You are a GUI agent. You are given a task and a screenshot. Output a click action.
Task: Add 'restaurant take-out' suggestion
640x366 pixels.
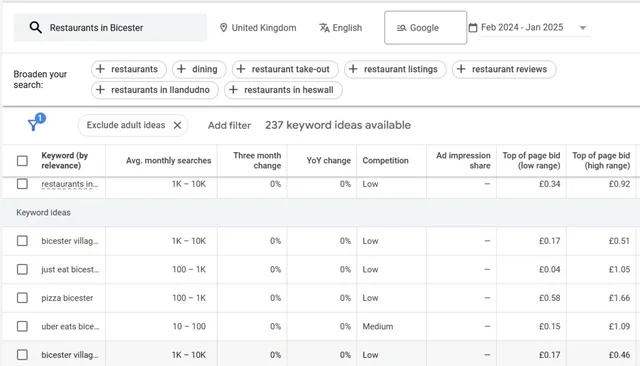point(285,69)
